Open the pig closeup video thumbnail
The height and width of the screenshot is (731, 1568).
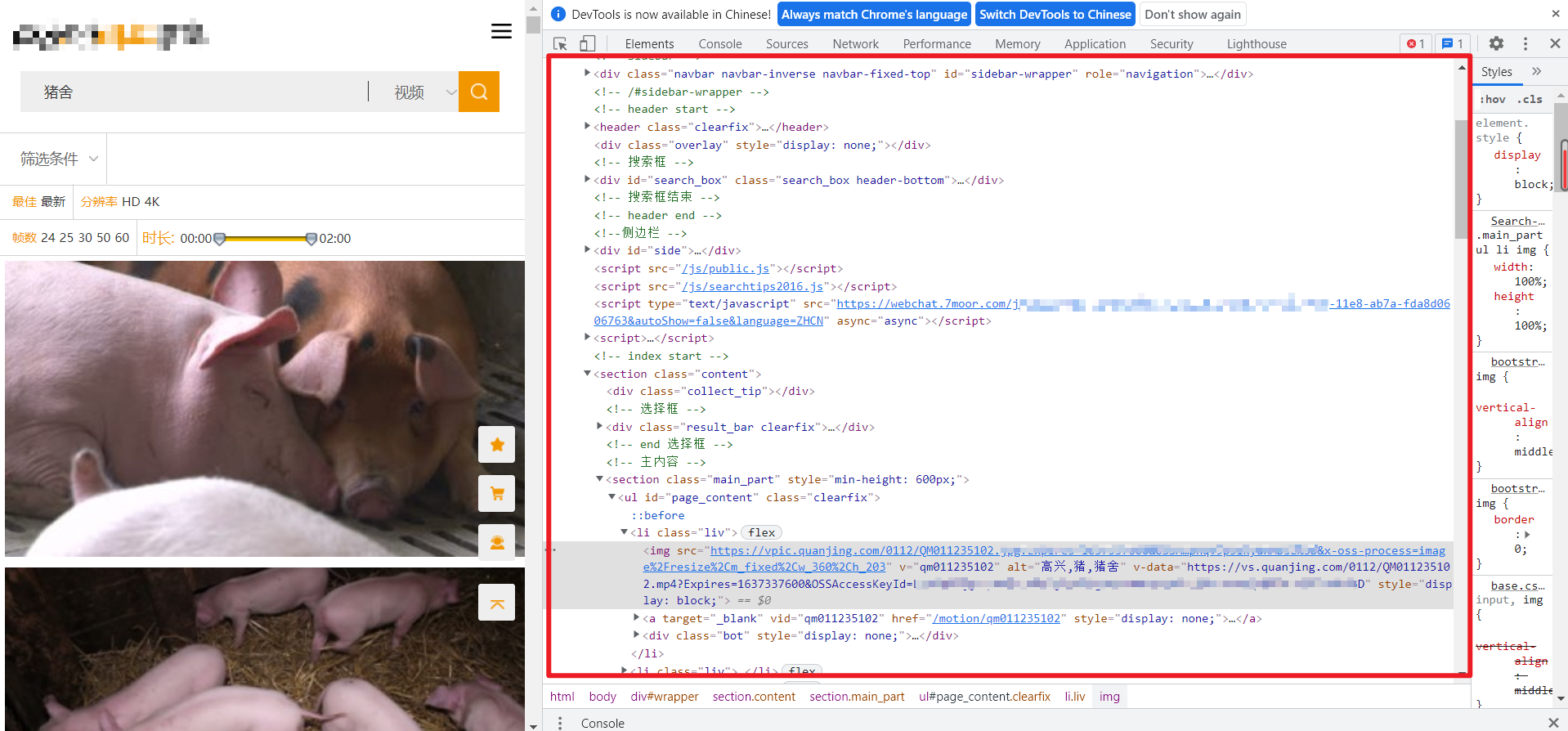click(265, 409)
